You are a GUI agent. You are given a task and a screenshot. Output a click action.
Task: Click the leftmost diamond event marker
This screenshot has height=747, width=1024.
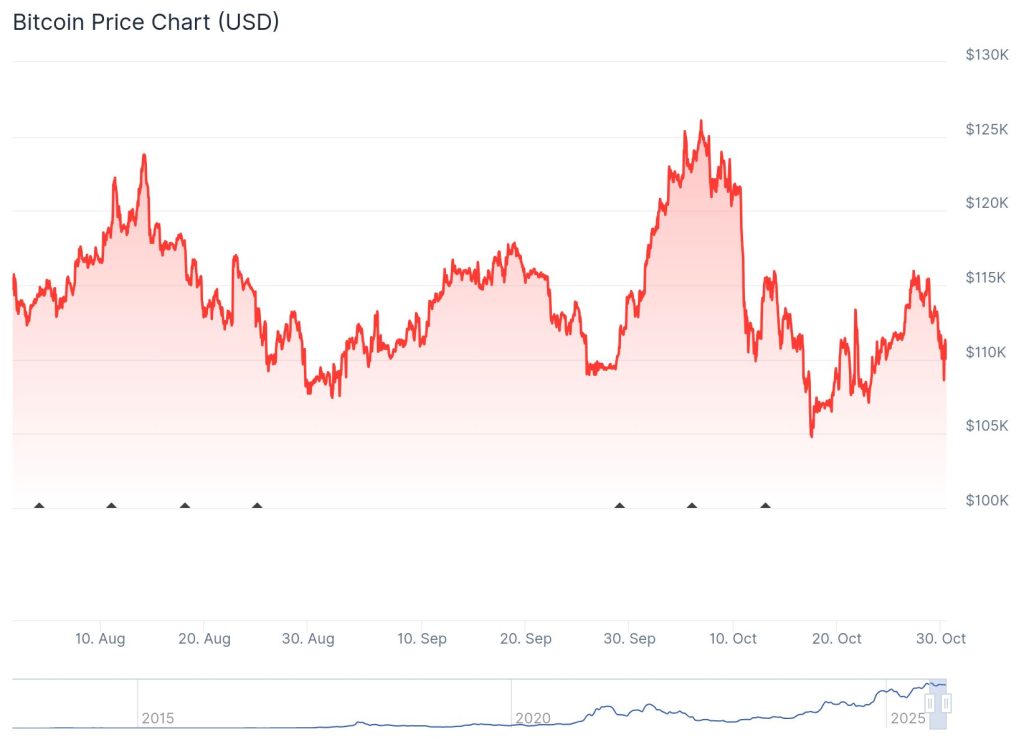39,506
